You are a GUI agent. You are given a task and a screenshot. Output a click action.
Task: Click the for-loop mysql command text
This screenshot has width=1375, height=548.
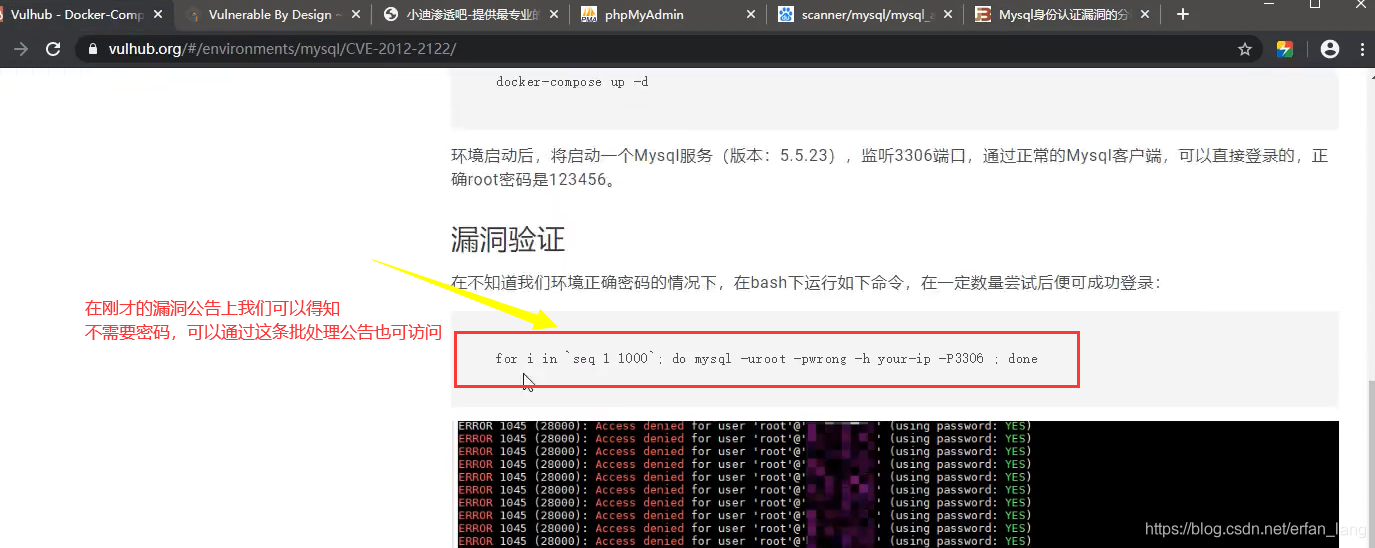coord(766,359)
